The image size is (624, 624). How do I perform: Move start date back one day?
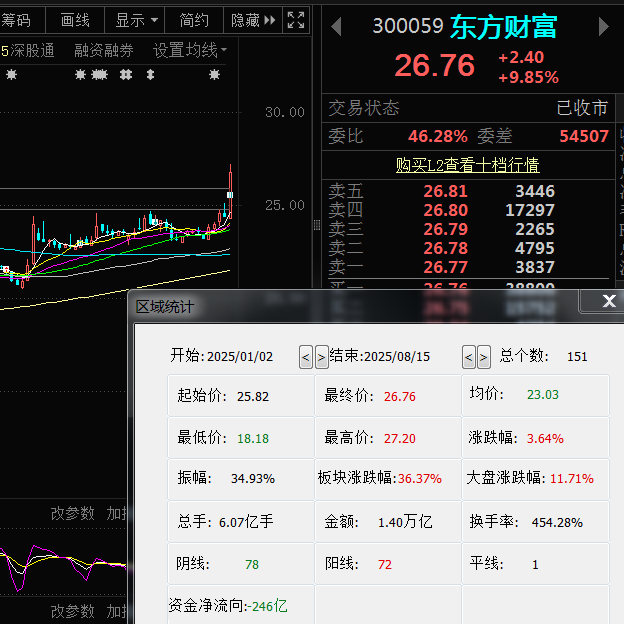click(306, 357)
